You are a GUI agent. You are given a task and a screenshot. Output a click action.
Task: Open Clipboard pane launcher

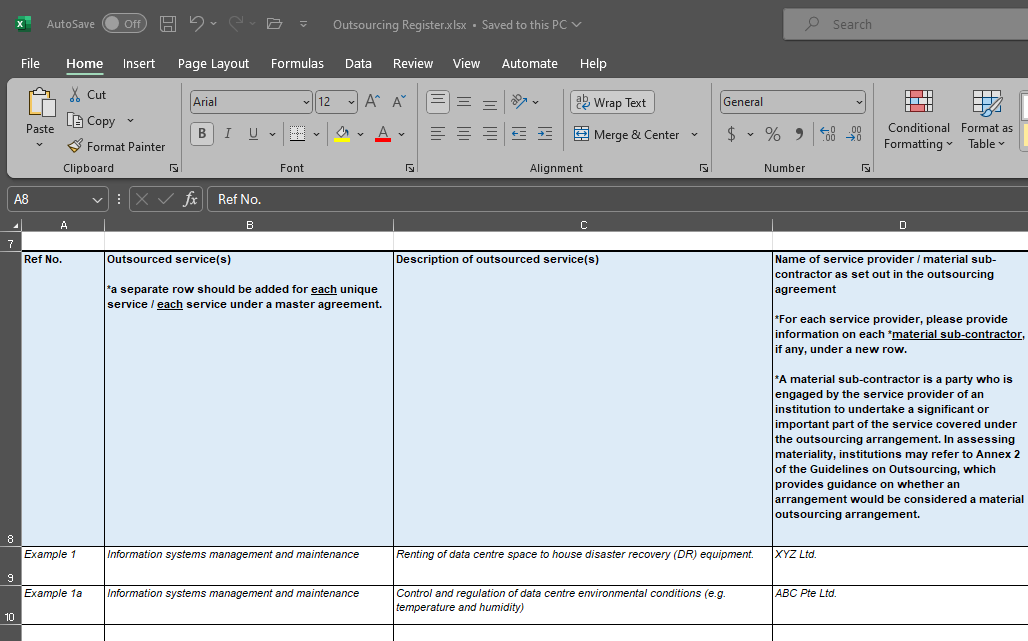pos(174,168)
